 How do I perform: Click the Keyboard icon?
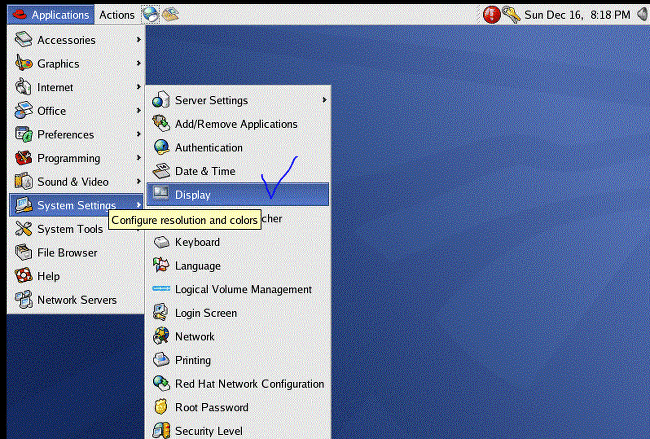click(x=161, y=242)
